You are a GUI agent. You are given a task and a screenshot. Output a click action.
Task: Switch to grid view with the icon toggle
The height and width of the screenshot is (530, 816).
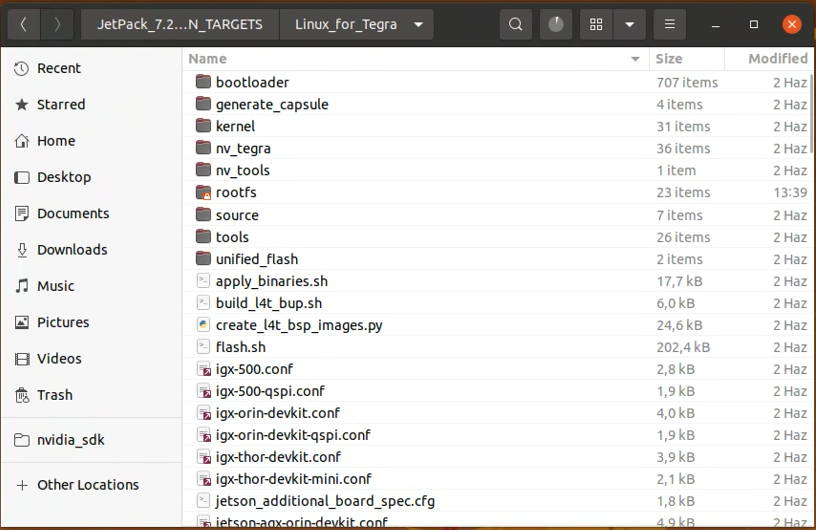tap(596, 24)
